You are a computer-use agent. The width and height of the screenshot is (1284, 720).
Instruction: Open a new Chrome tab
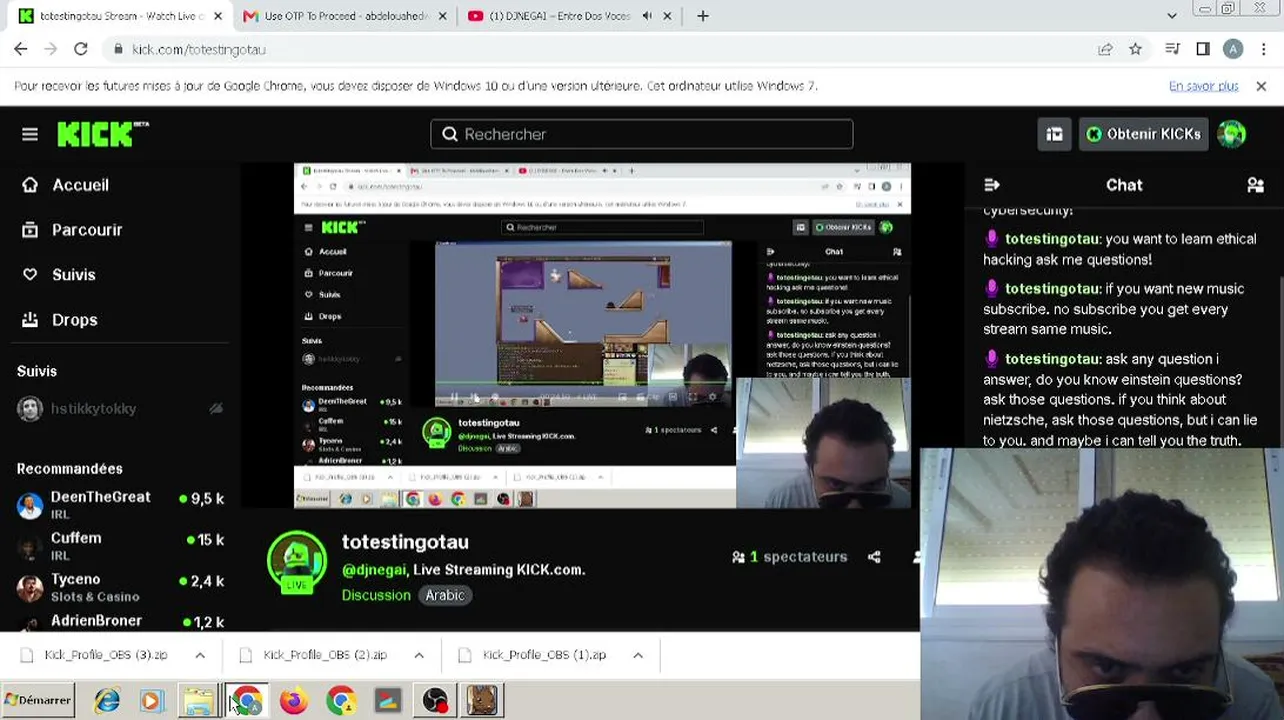click(703, 16)
